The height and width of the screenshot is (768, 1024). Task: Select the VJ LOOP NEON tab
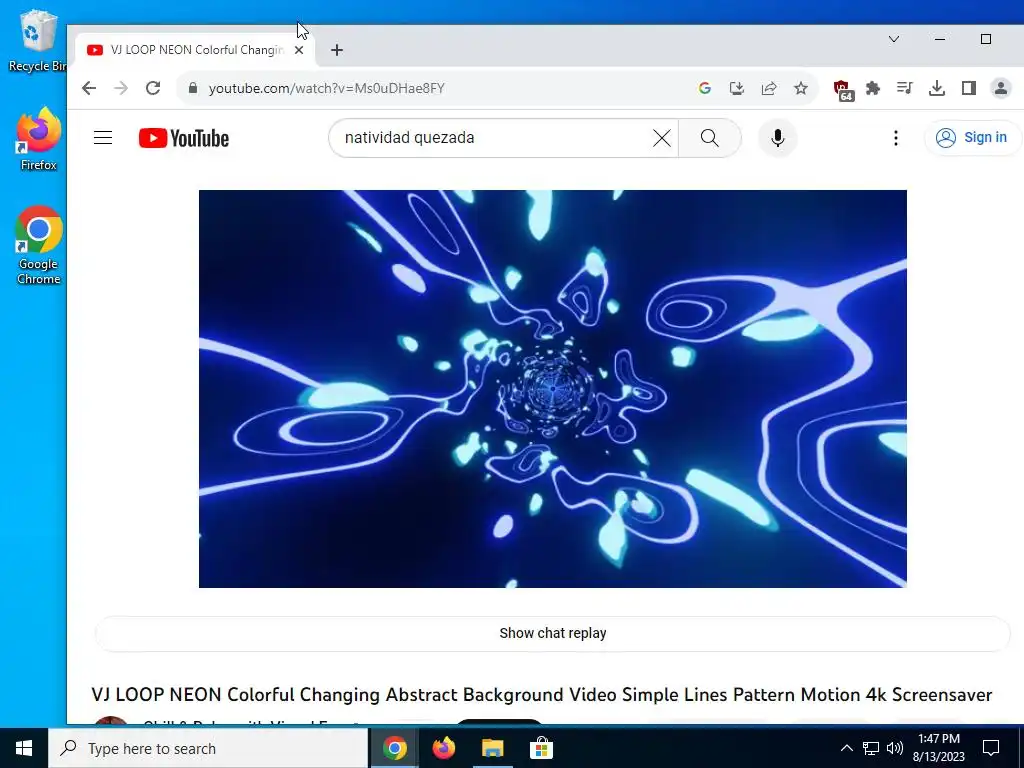(195, 50)
